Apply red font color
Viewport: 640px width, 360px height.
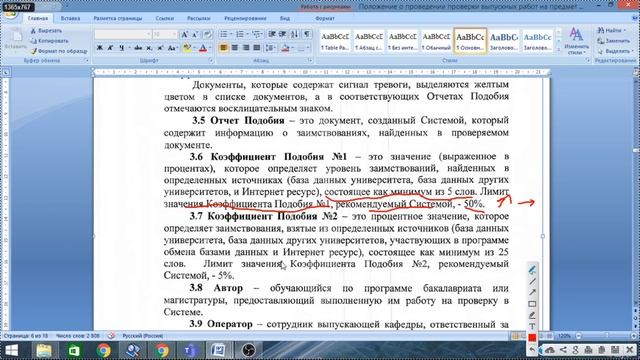pos(203,48)
